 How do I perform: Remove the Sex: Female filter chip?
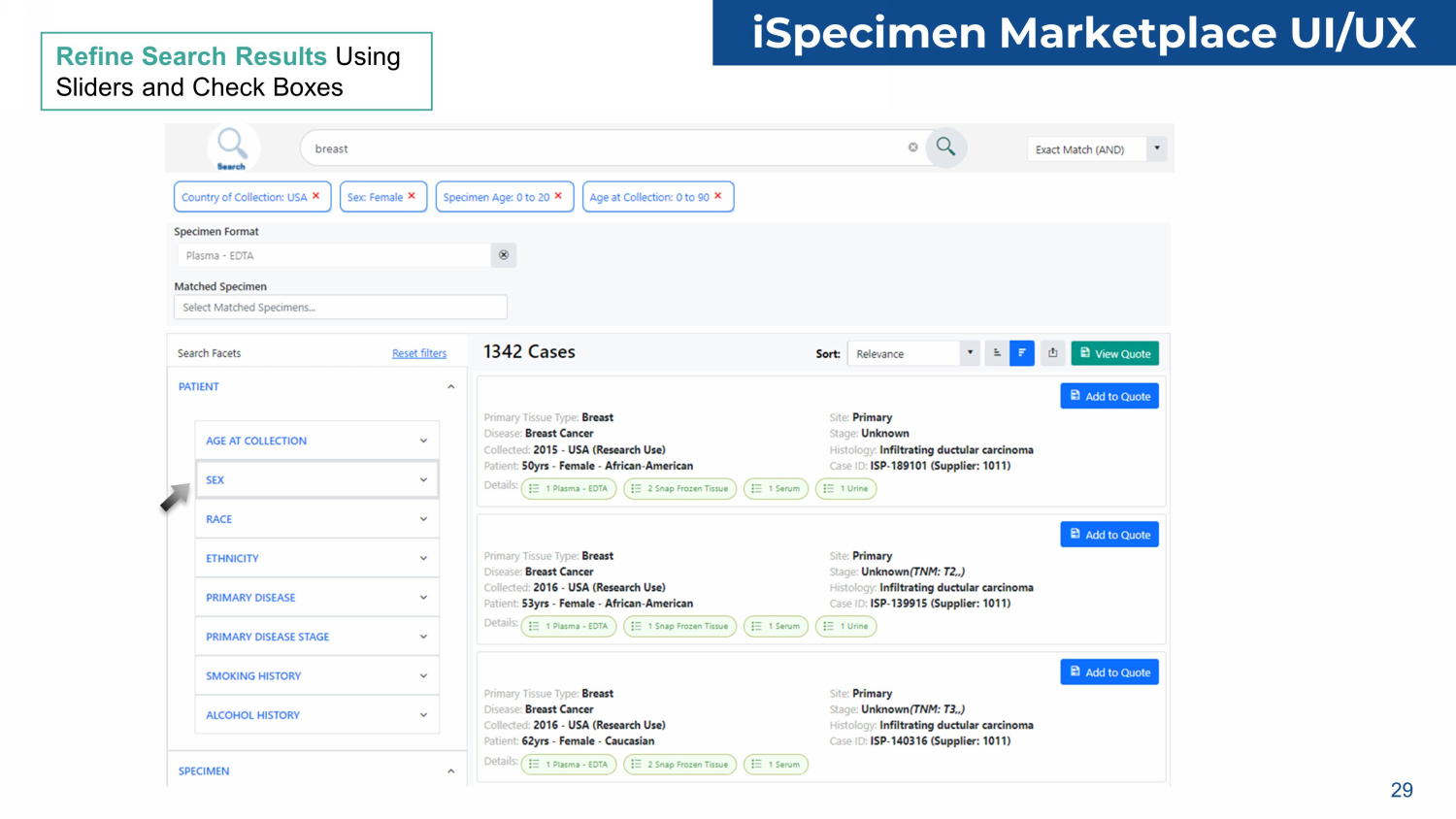[412, 196]
